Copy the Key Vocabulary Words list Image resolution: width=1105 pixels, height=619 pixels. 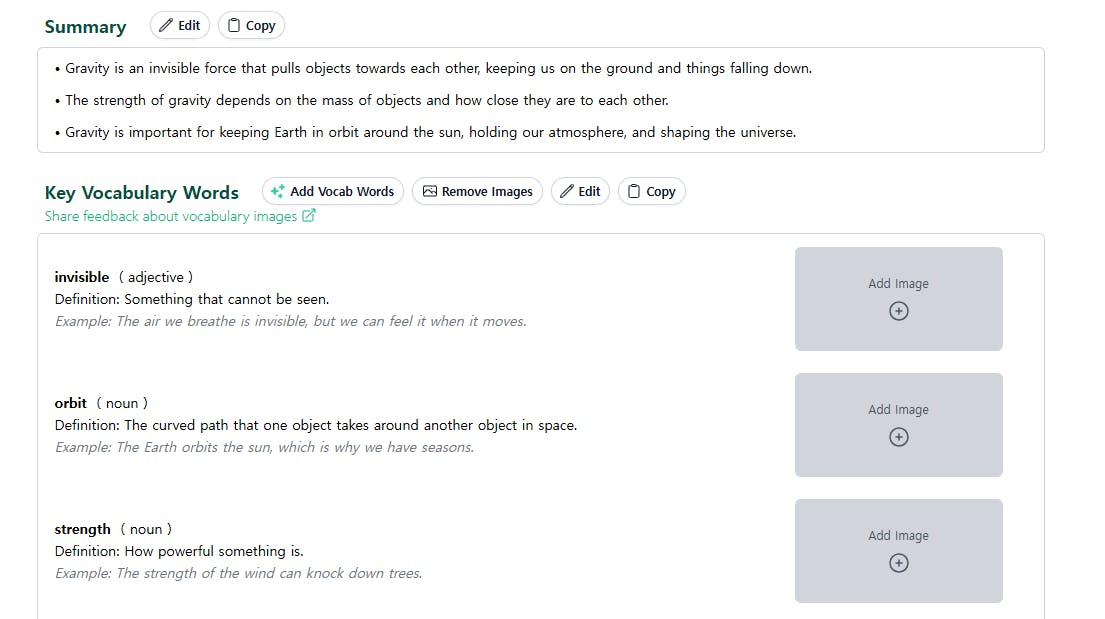tap(651, 192)
